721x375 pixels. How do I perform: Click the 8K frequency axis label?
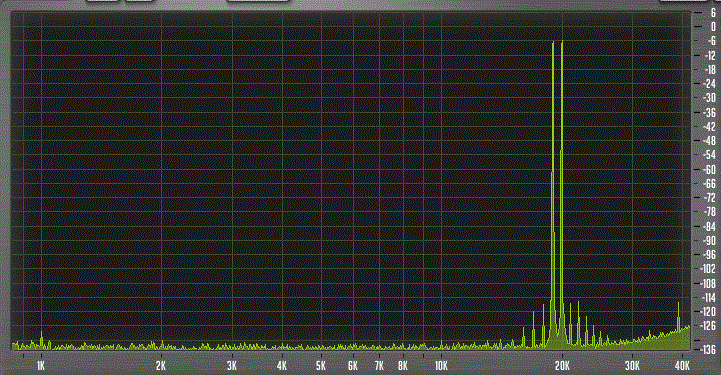point(403,366)
